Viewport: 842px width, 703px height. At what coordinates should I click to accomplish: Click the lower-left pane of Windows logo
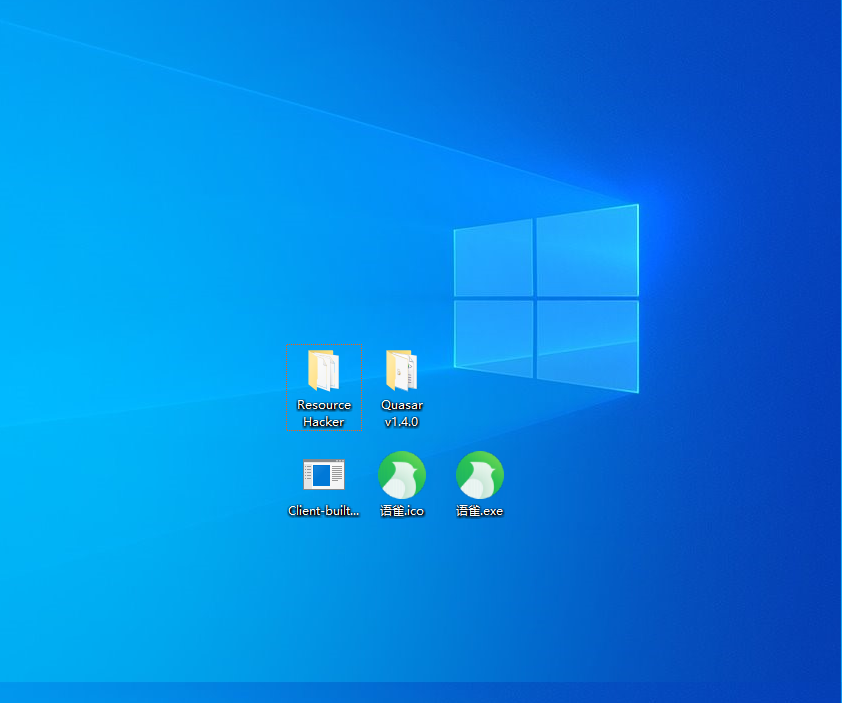click(x=494, y=335)
